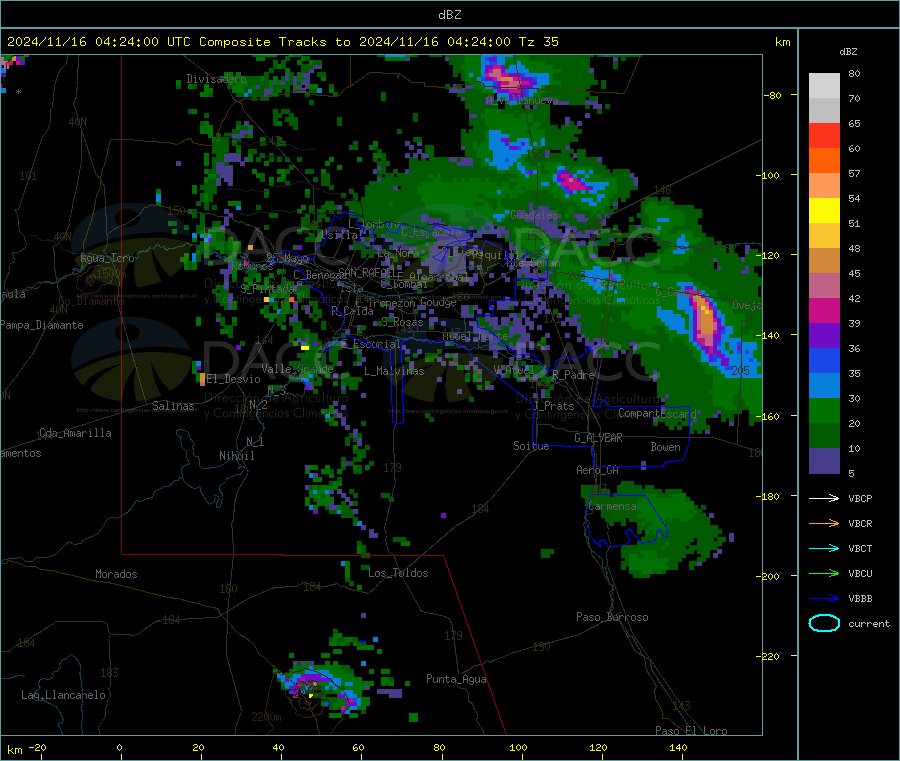Screen dimensions: 900x761
Task: Click the green VBCU arrow legend icon
Action: pos(824,573)
